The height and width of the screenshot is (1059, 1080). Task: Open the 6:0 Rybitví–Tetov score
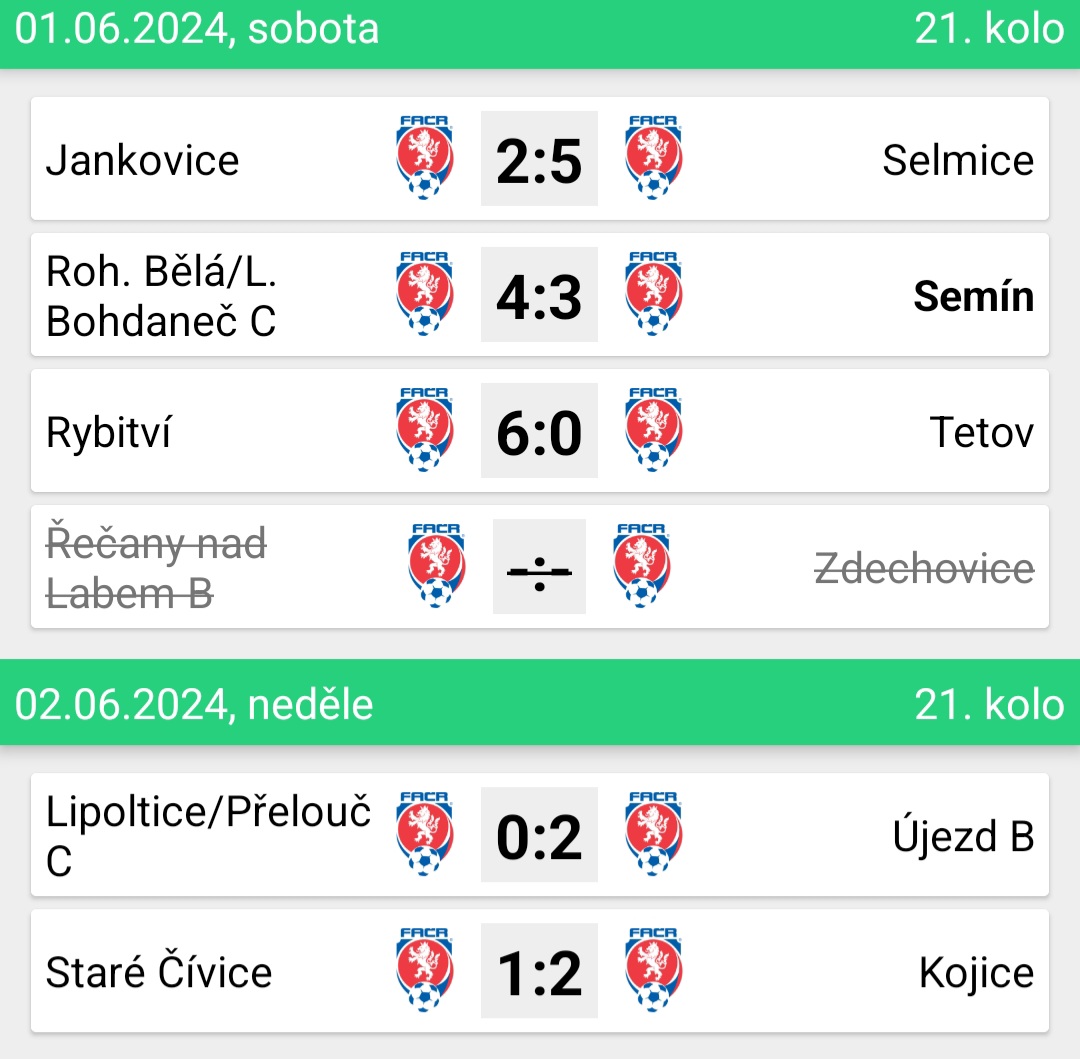pyautogui.click(x=539, y=430)
